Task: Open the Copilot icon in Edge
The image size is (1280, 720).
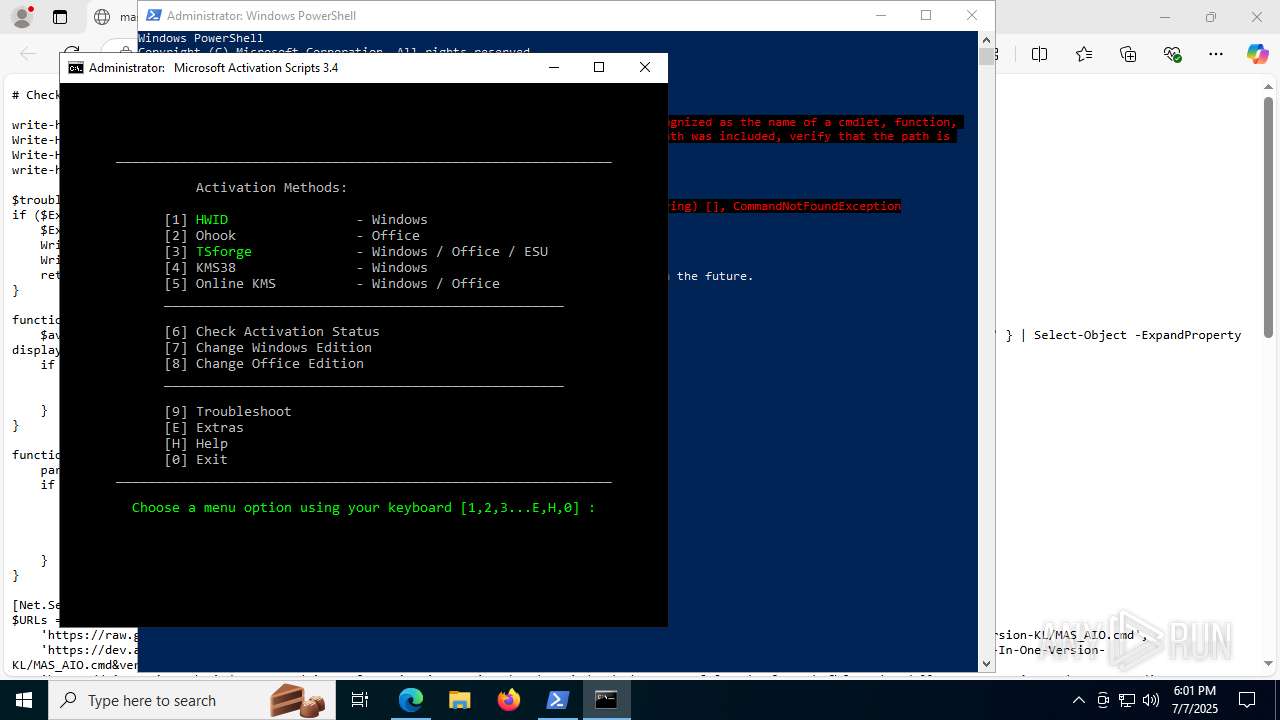Action: coord(1257,54)
